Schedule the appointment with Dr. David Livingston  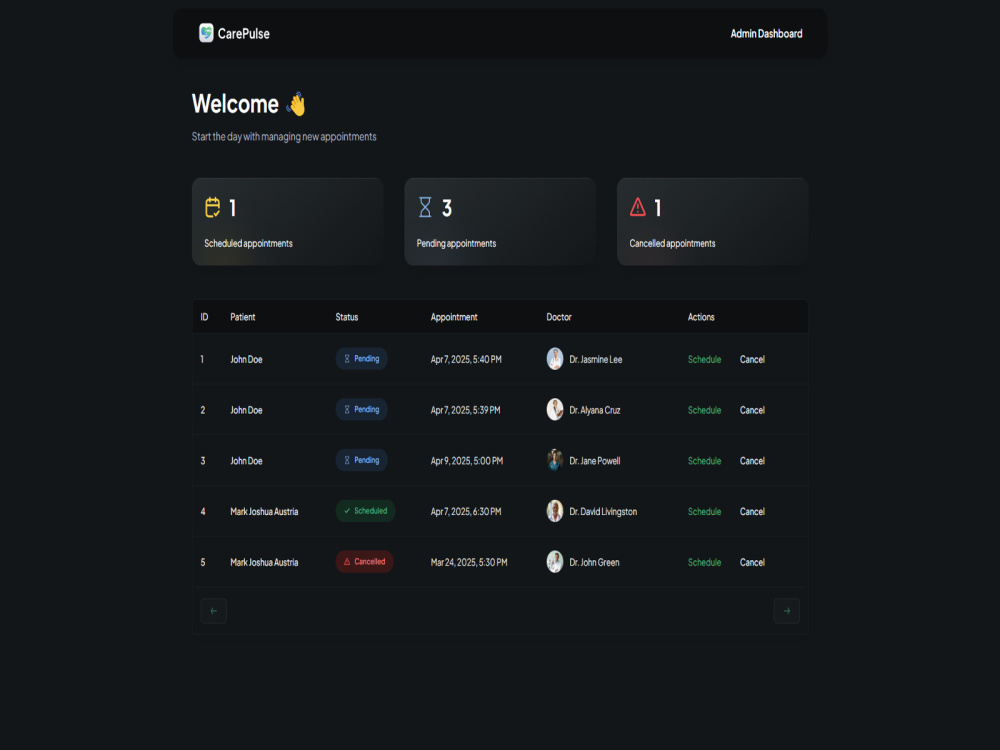(704, 511)
